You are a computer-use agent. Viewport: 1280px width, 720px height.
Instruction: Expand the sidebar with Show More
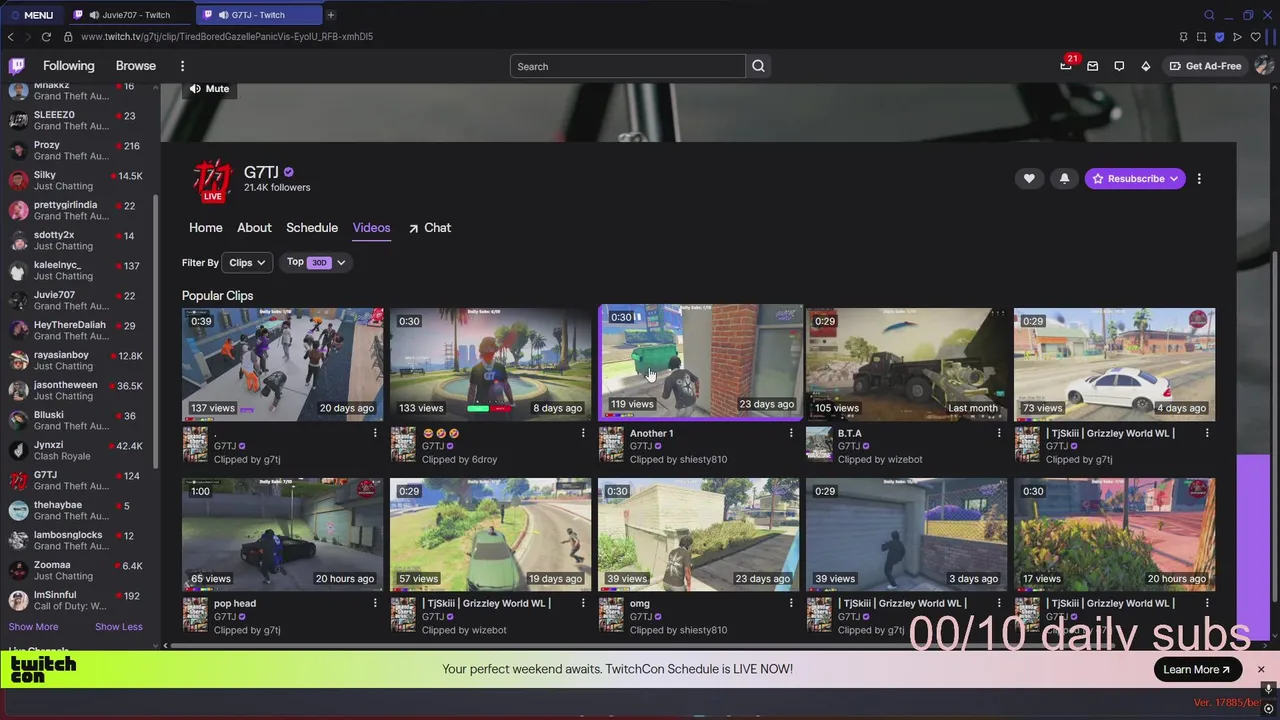[33, 627]
